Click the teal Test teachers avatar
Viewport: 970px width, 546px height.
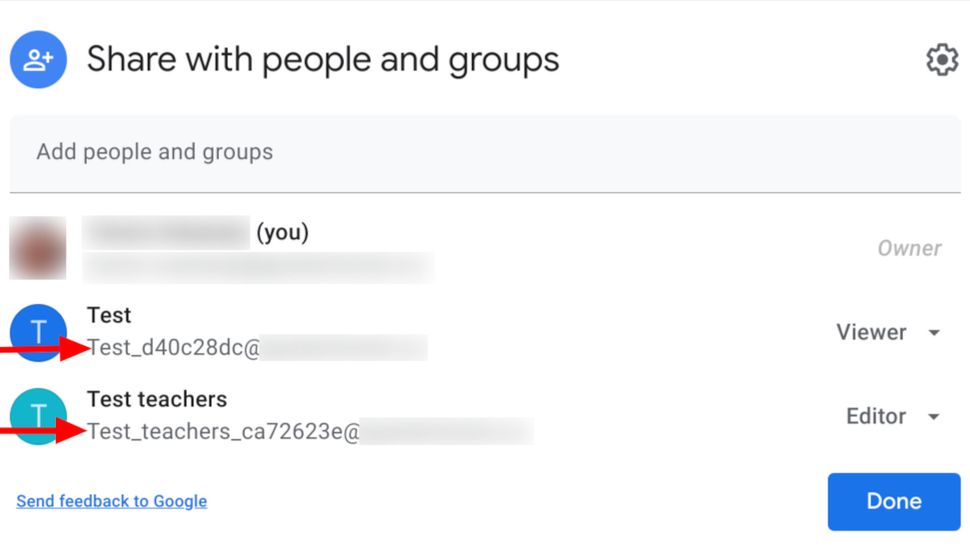pyautogui.click(x=38, y=415)
